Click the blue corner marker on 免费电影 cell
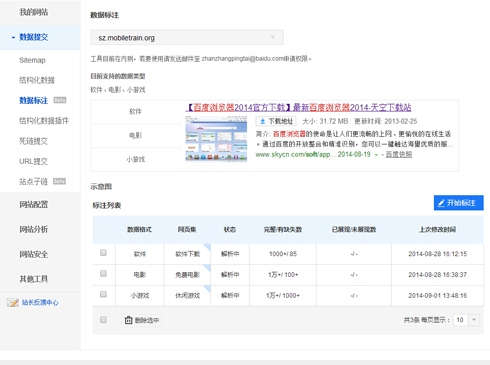This screenshot has width=490, height=365. (x=208, y=268)
